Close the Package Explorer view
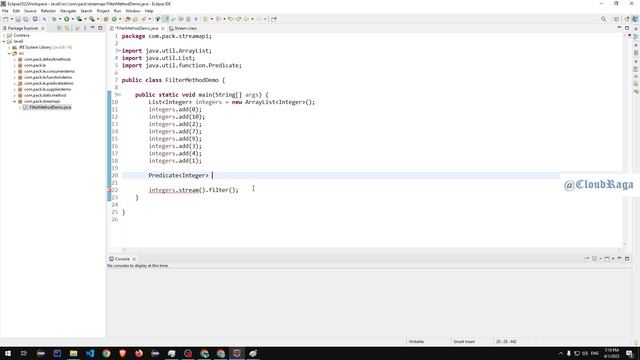640x360 pixels. tap(42, 28)
